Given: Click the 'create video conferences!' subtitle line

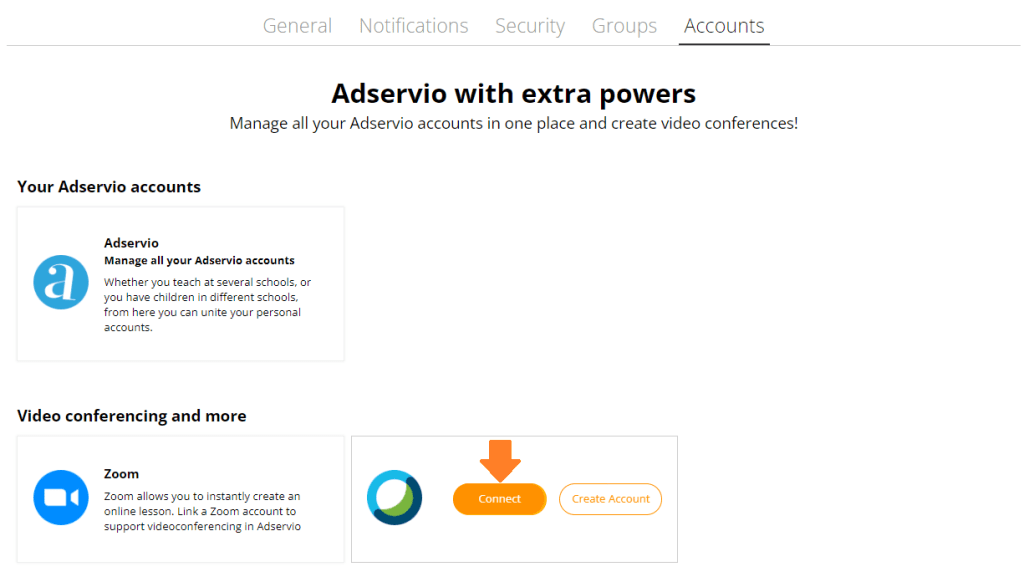Looking at the screenshot, I should (513, 123).
